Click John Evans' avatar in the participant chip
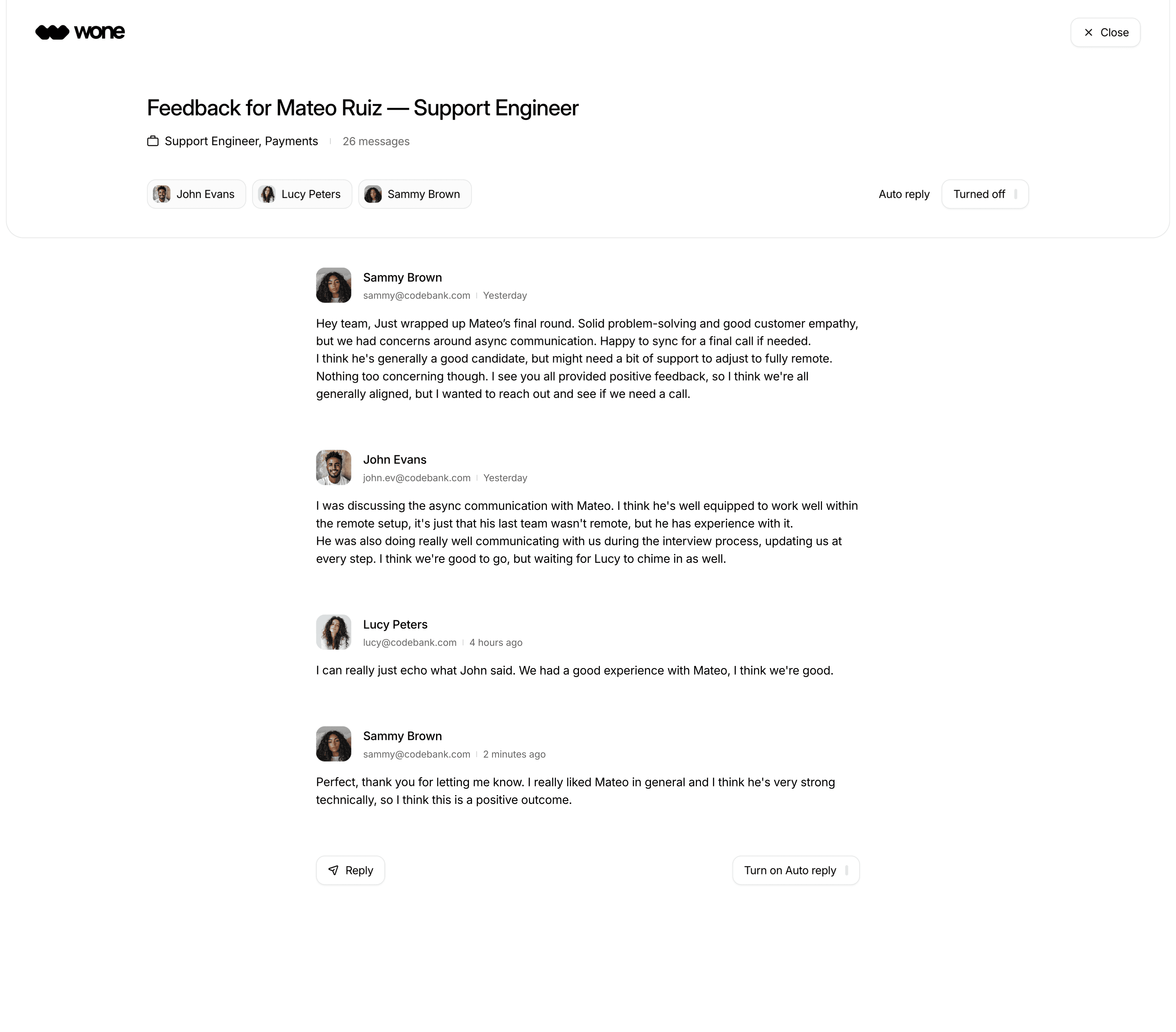 tap(162, 194)
